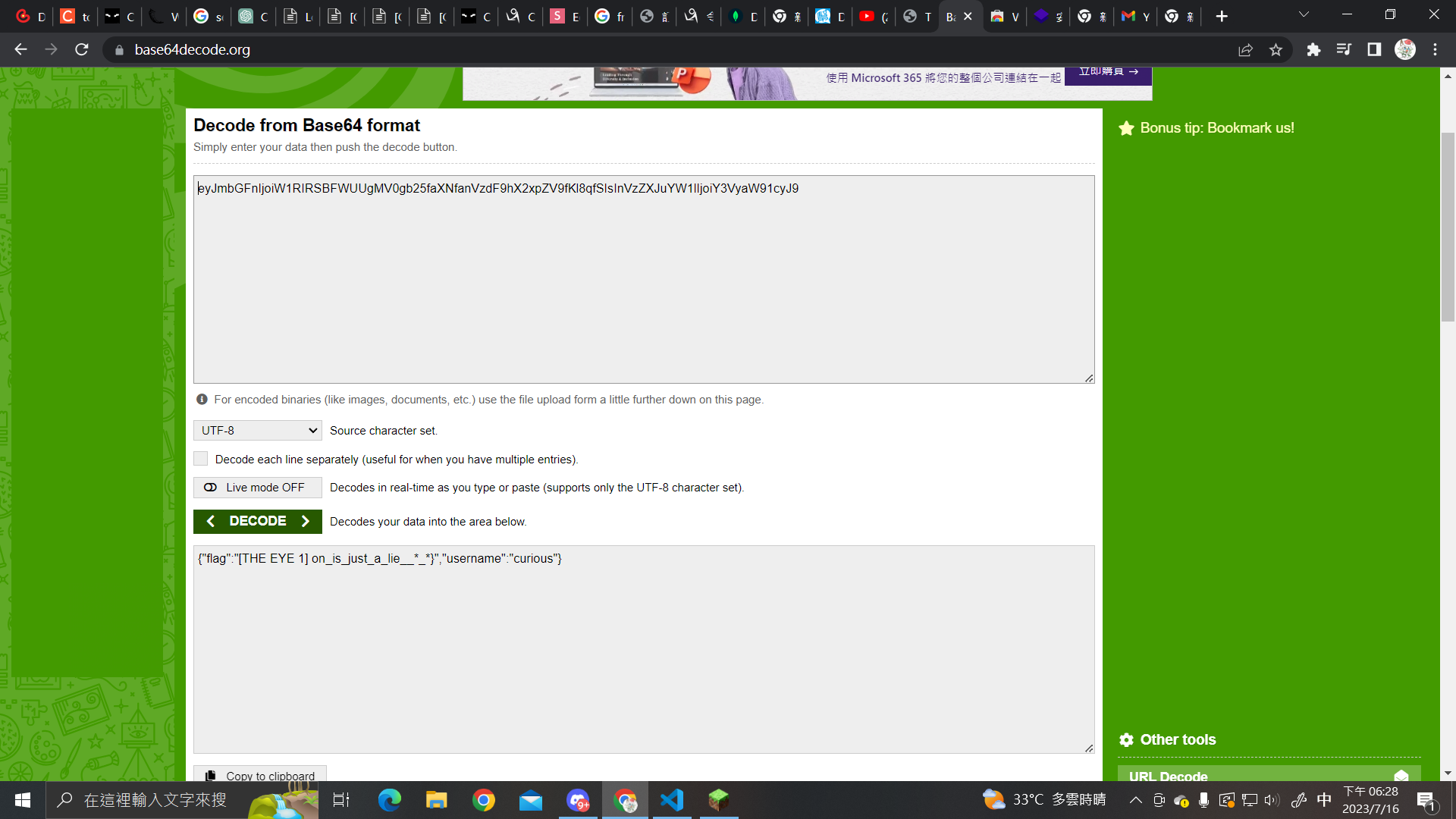
Task: Click the Chrome three-dot menu icon
Action: [x=1435, y=50]
